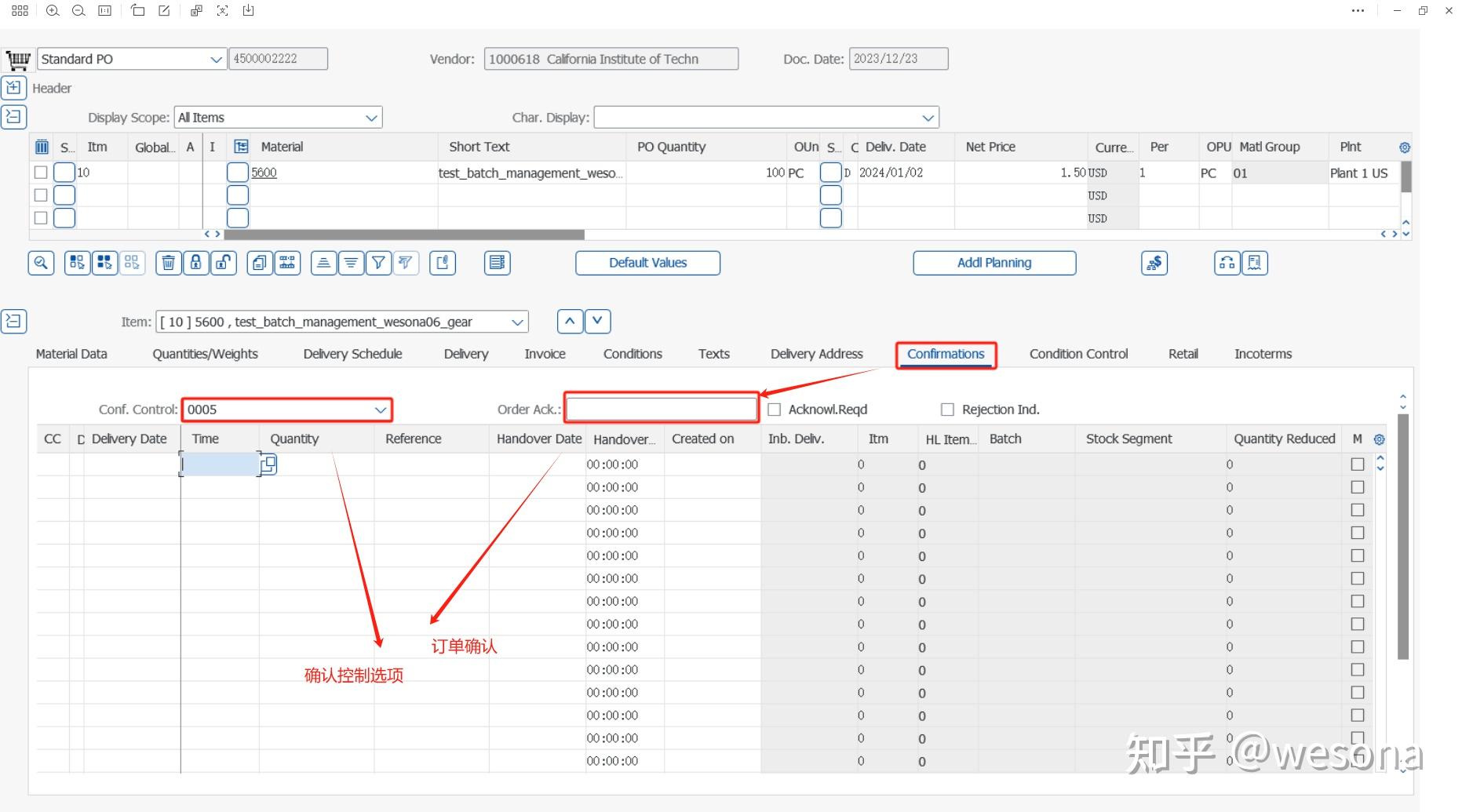Click the unlock item icon
The image size is (1462, 812).
tap(224, 263)
